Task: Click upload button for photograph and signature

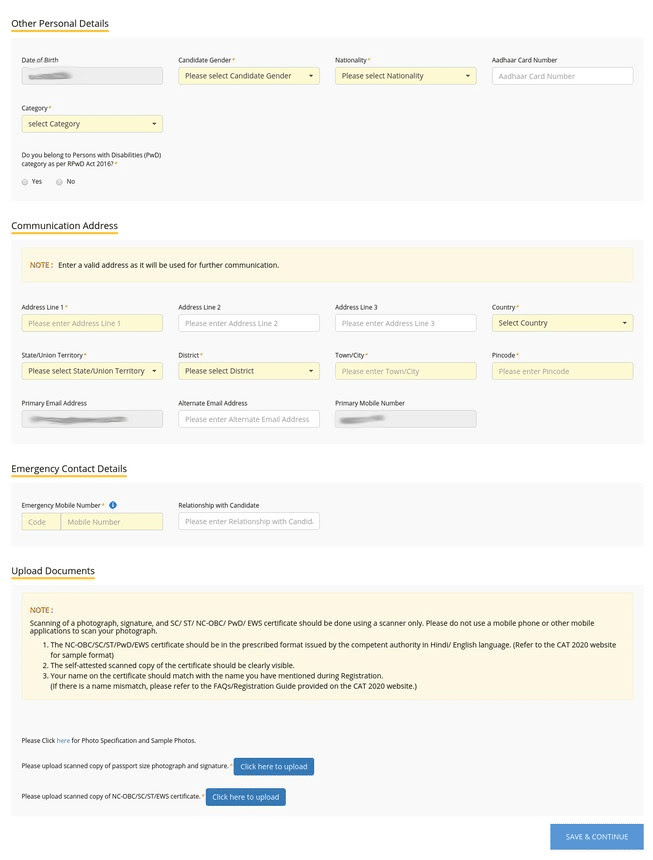Action: (x=273, y=767)
